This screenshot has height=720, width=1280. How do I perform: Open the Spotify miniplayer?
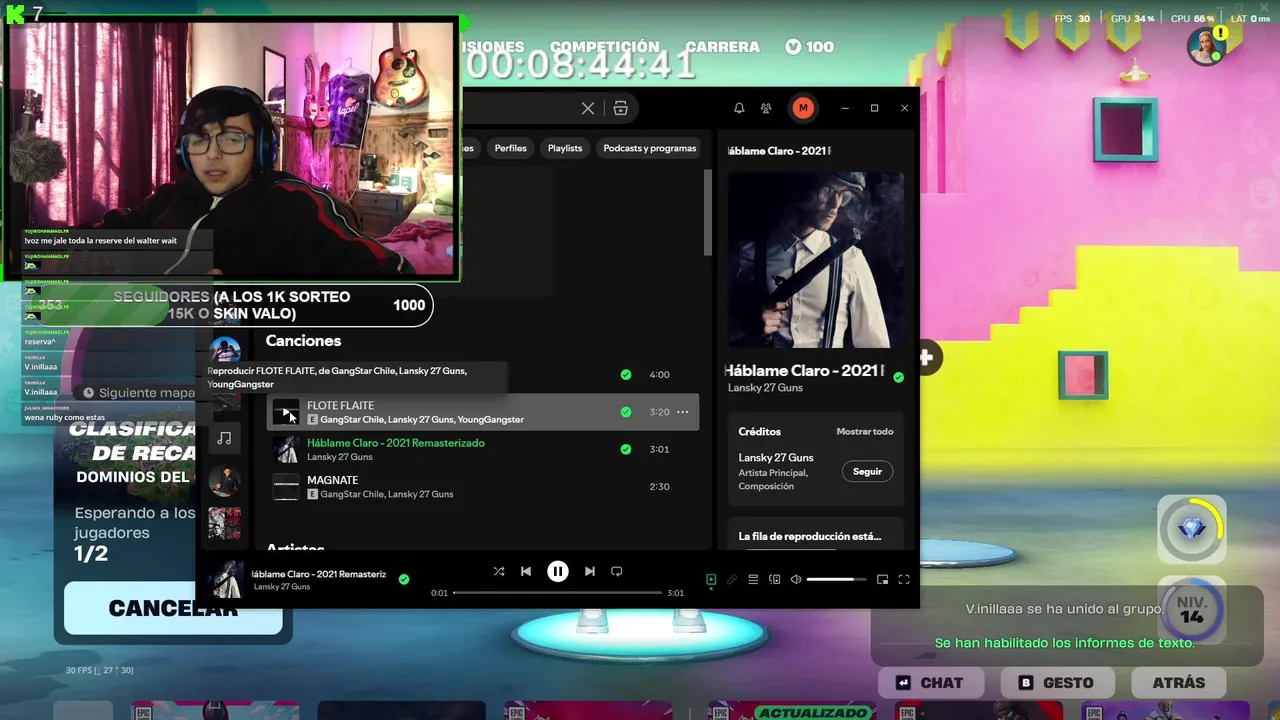point(882,579)
